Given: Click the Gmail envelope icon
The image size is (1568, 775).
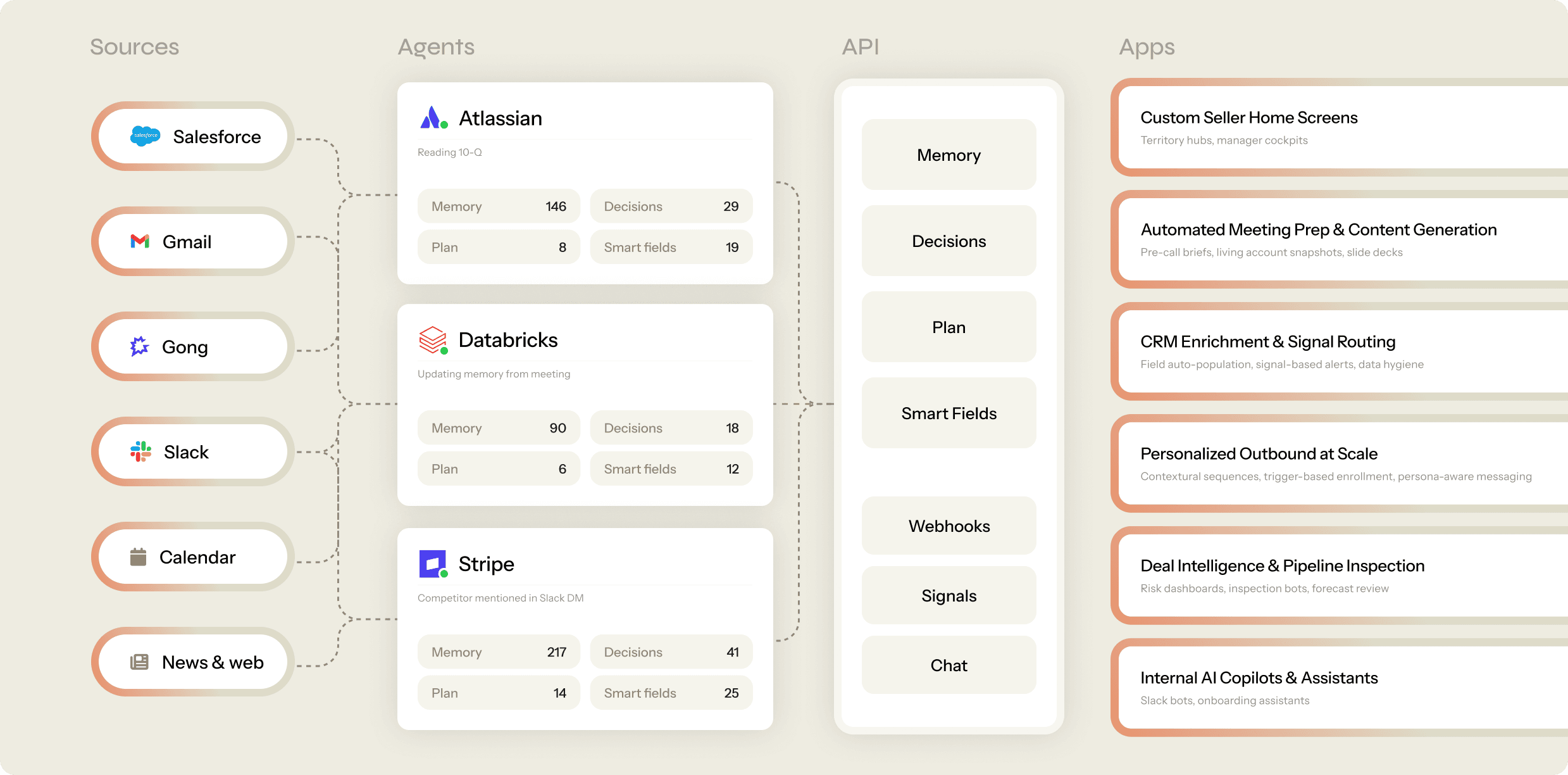Looking at the screenshot, I should pyautogui.click(x=140, y=241).
